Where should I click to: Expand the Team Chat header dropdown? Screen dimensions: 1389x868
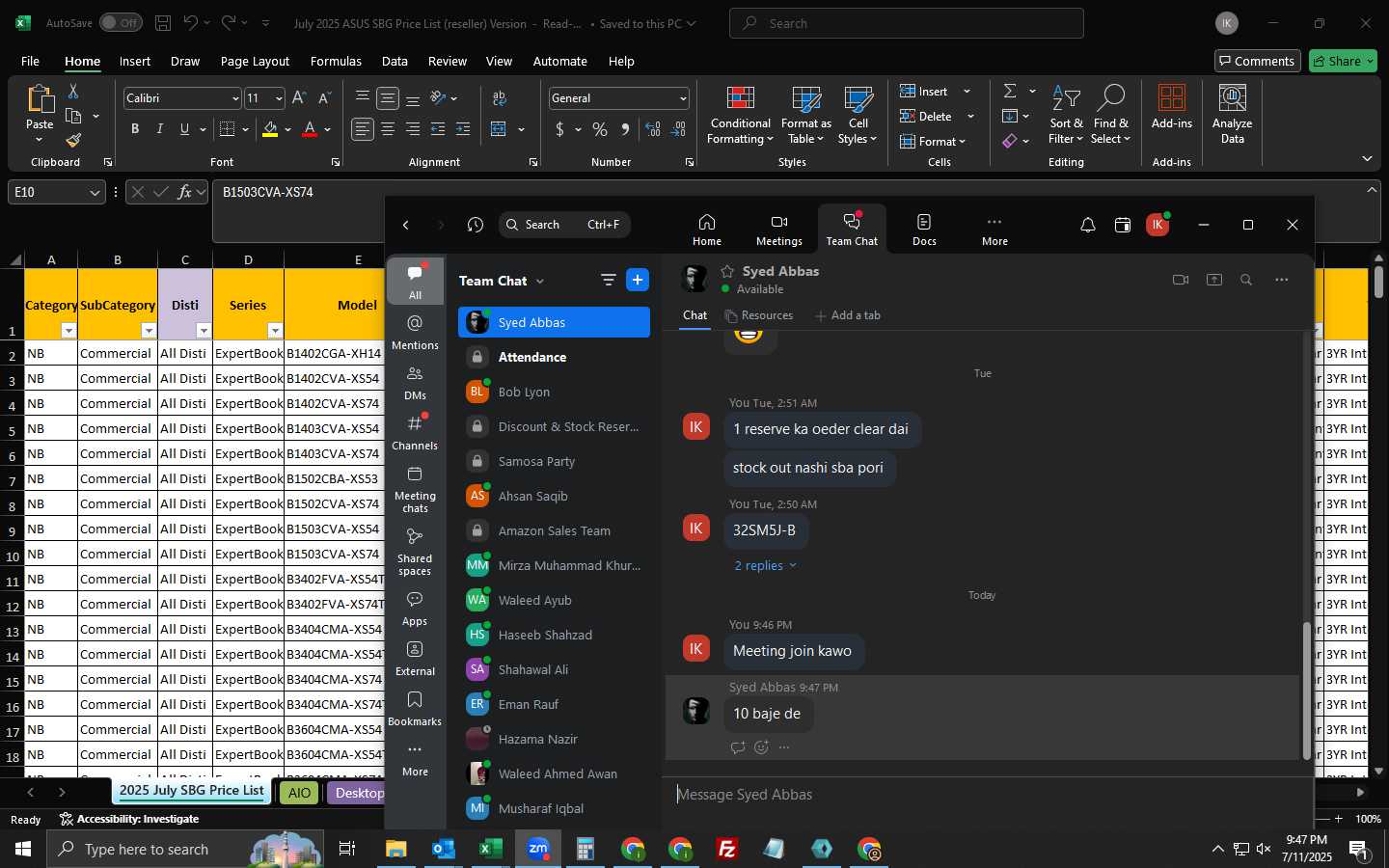pos(539,282)
